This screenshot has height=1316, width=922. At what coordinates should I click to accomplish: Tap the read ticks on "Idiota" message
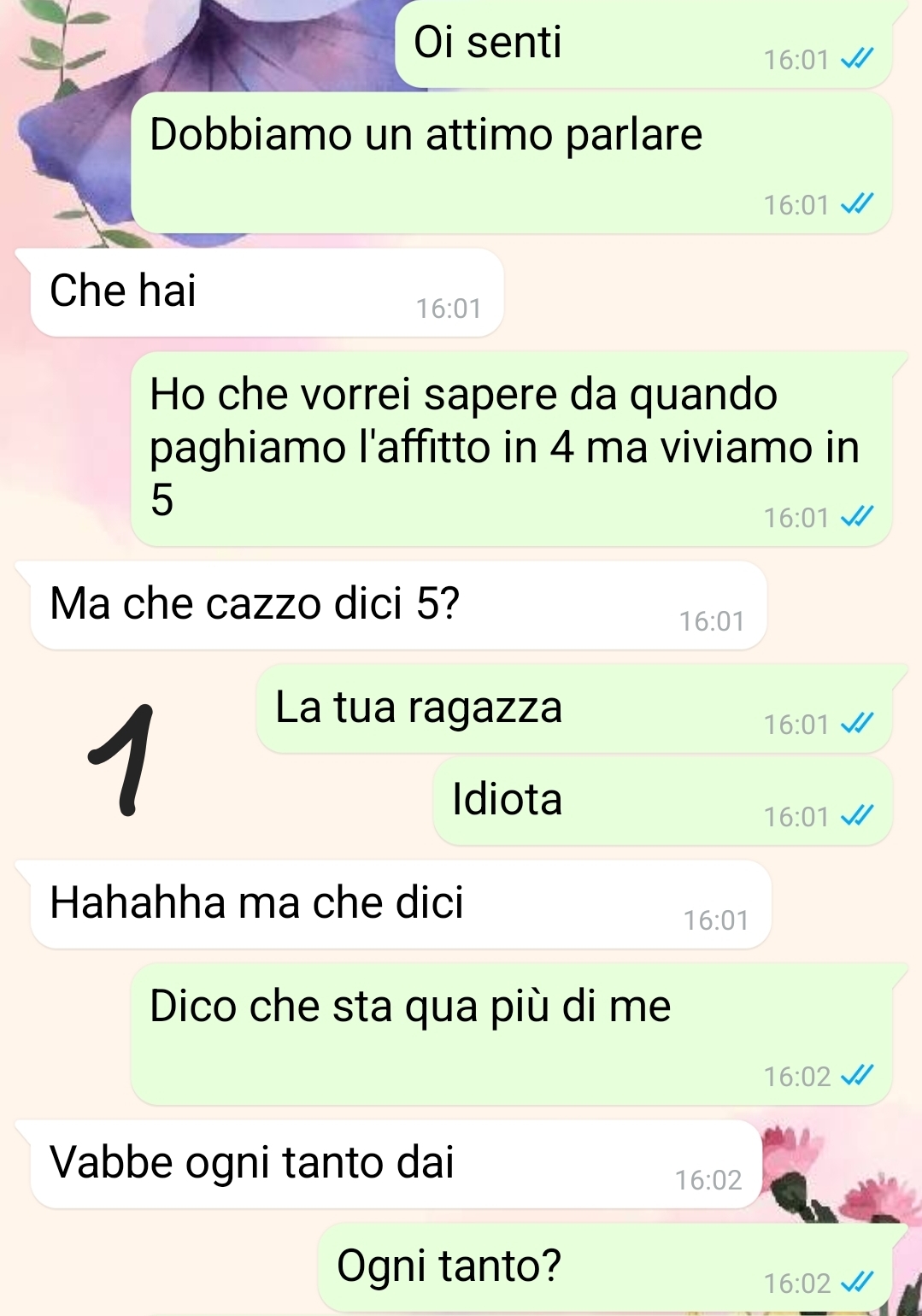click(x=858, y=816)
